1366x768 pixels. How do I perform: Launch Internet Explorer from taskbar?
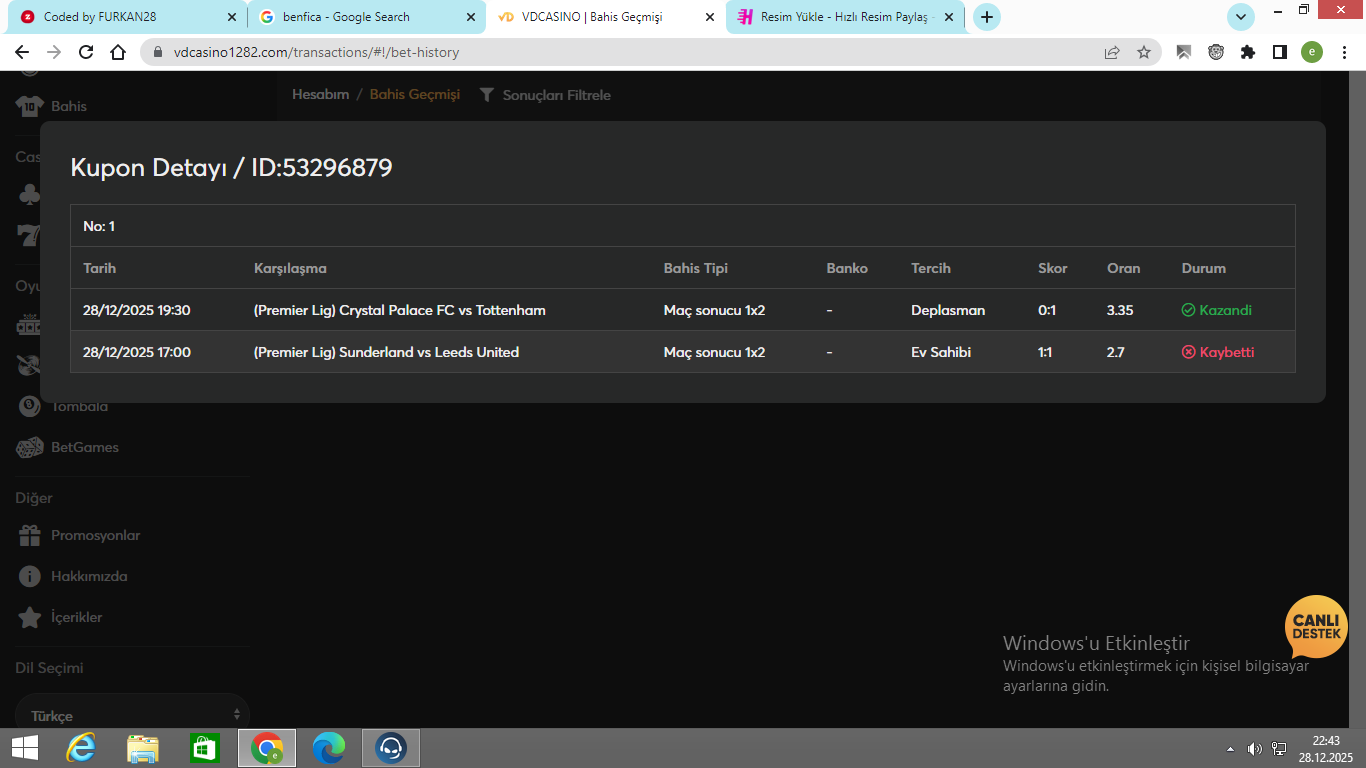[81, 748]
